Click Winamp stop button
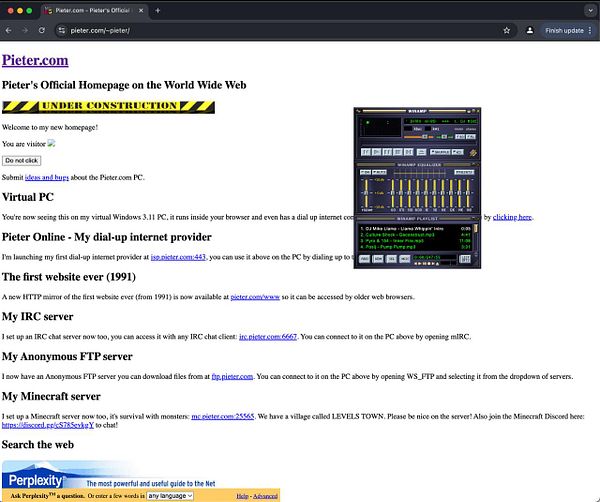 click(398, 152)
